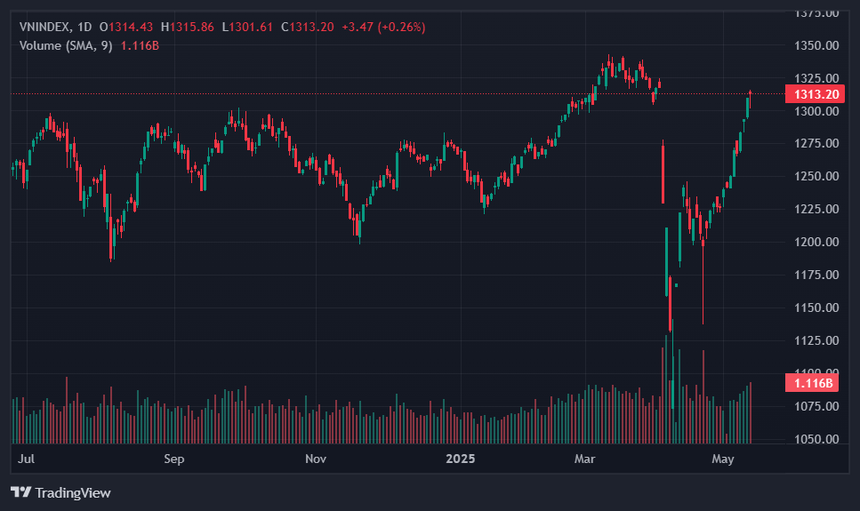Click the red 1313.20 current price tag

(x=815, y=94)
